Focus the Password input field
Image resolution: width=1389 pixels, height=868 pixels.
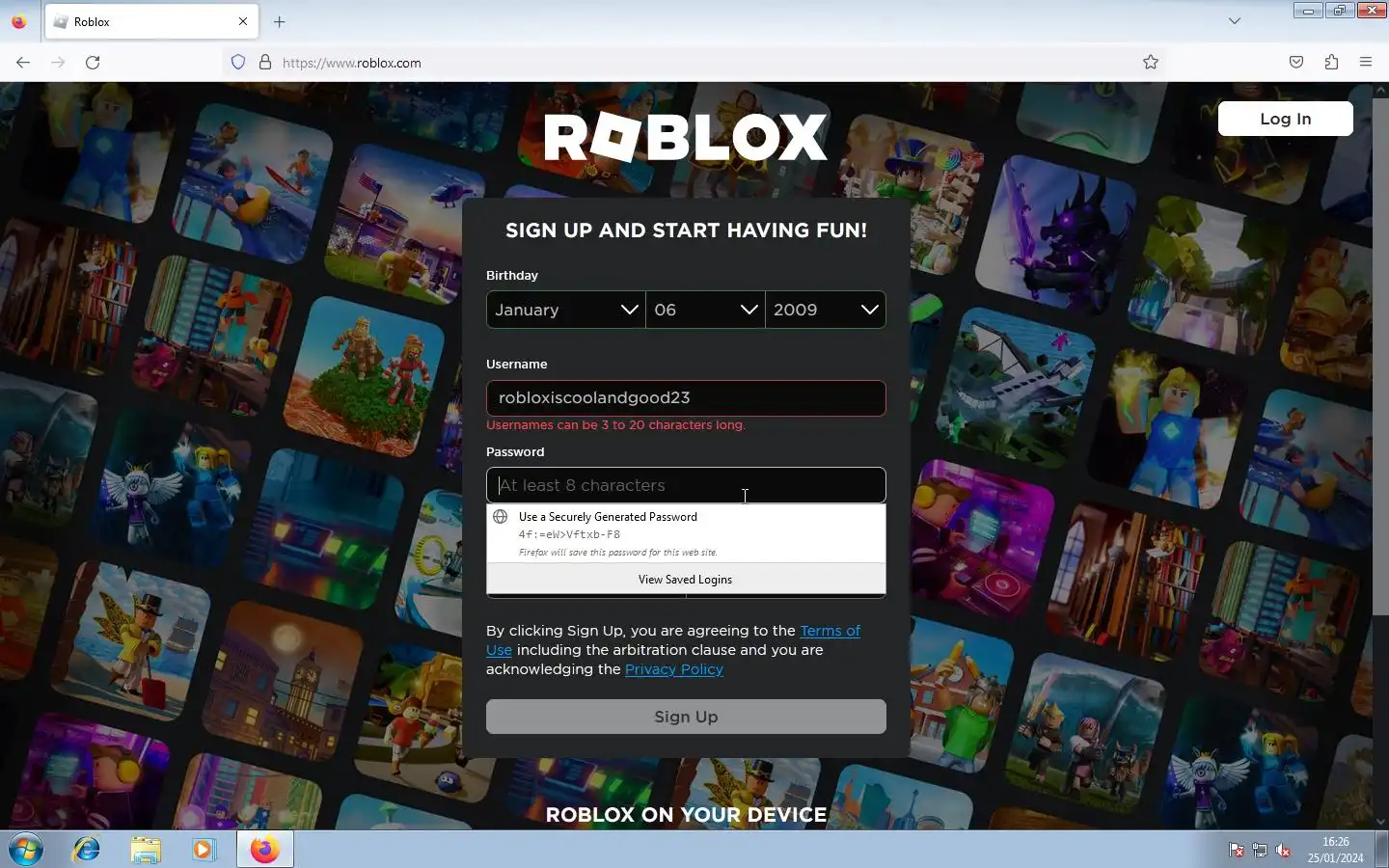pos(686,485)
